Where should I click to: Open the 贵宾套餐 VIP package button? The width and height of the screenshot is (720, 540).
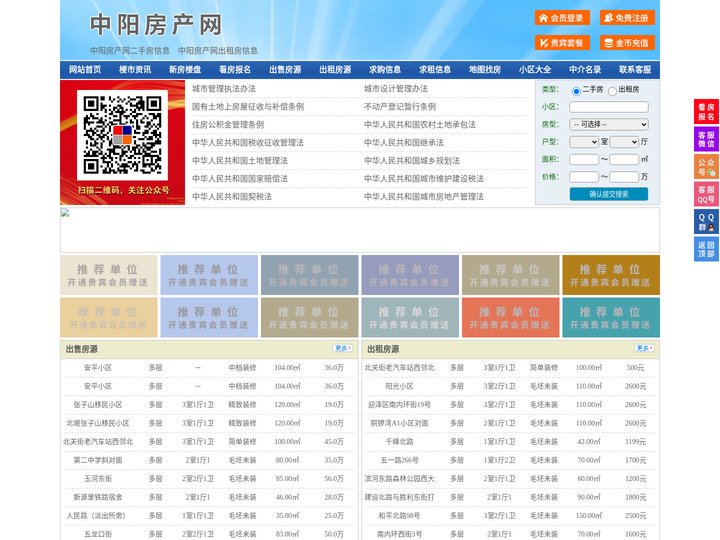coord(562,43)
